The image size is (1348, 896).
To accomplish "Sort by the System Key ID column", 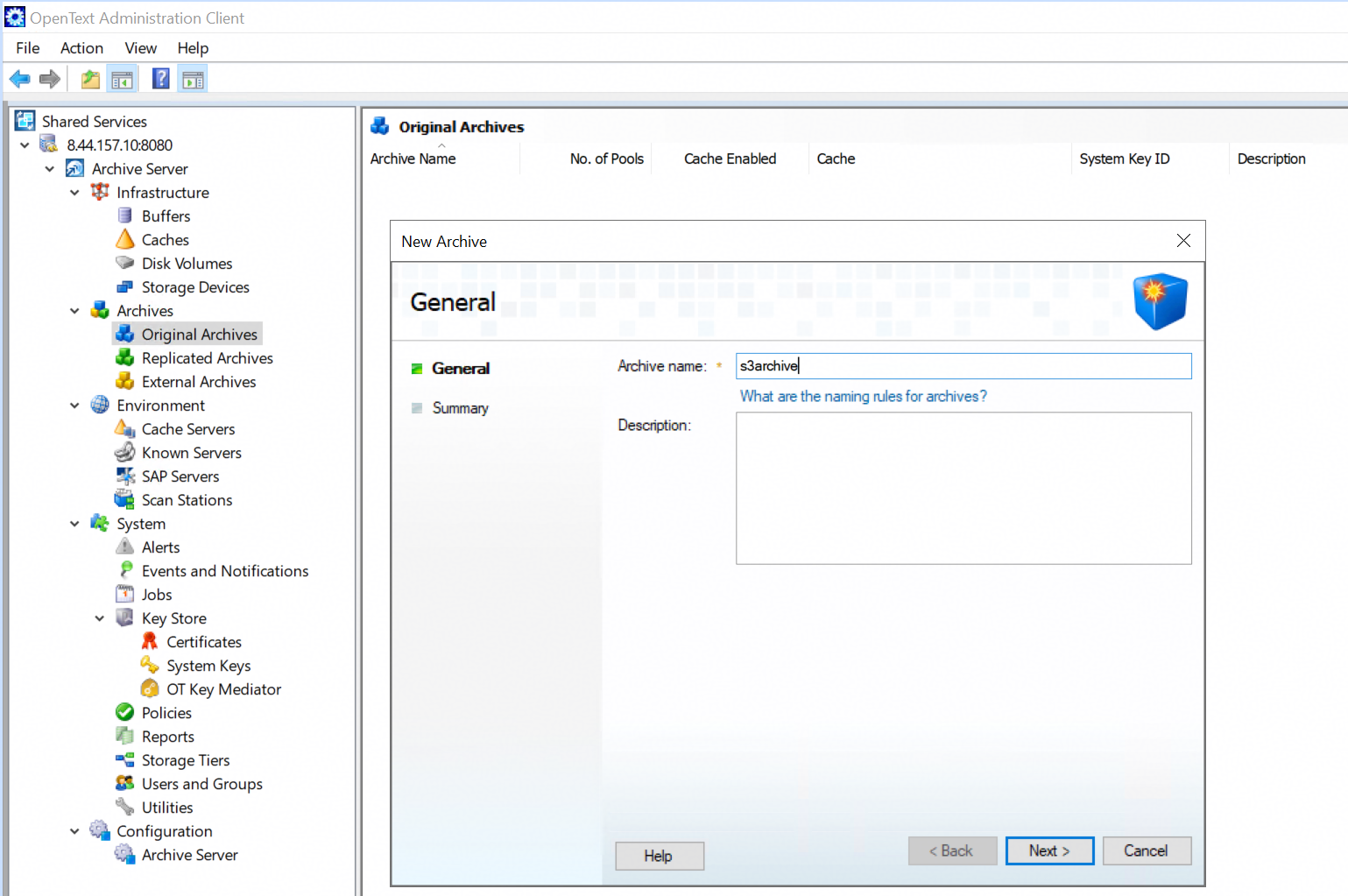I will [x=1149, y=159].
